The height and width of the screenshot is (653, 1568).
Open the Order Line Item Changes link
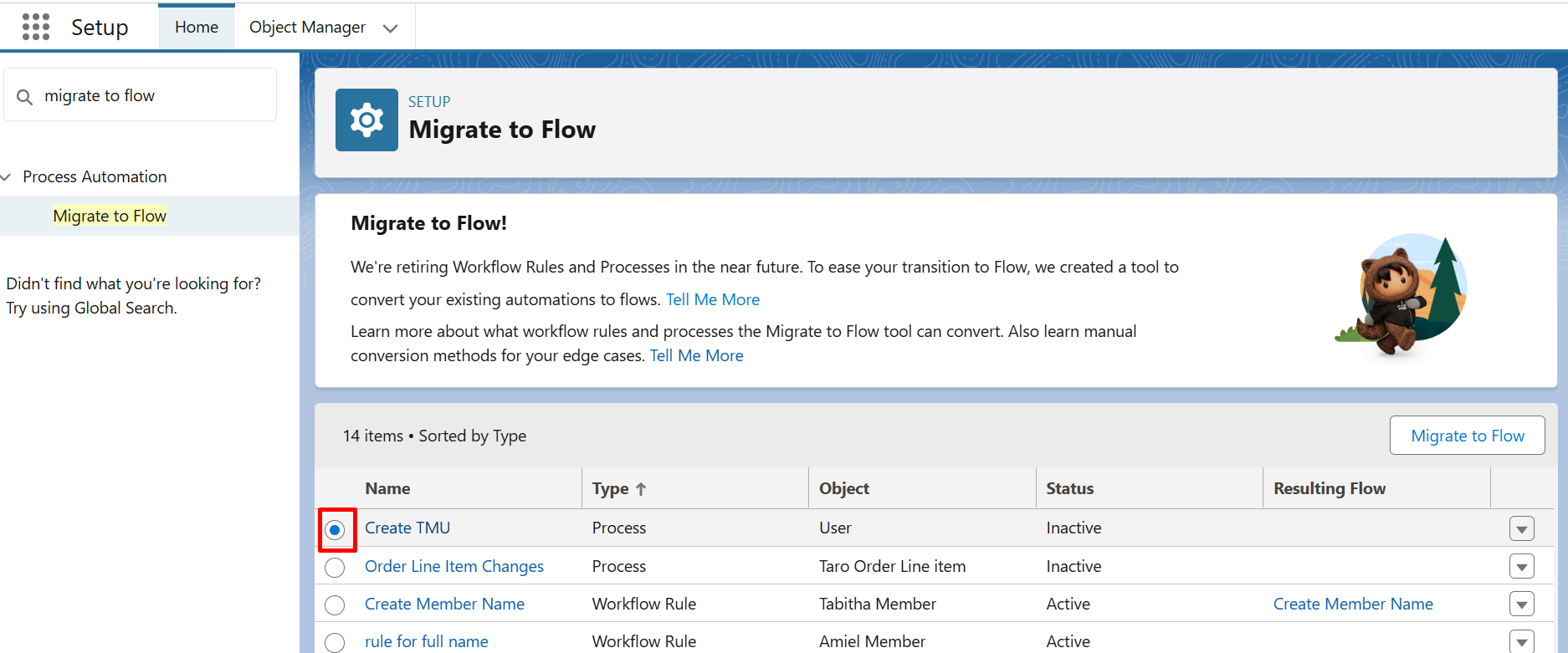[454, 566]
